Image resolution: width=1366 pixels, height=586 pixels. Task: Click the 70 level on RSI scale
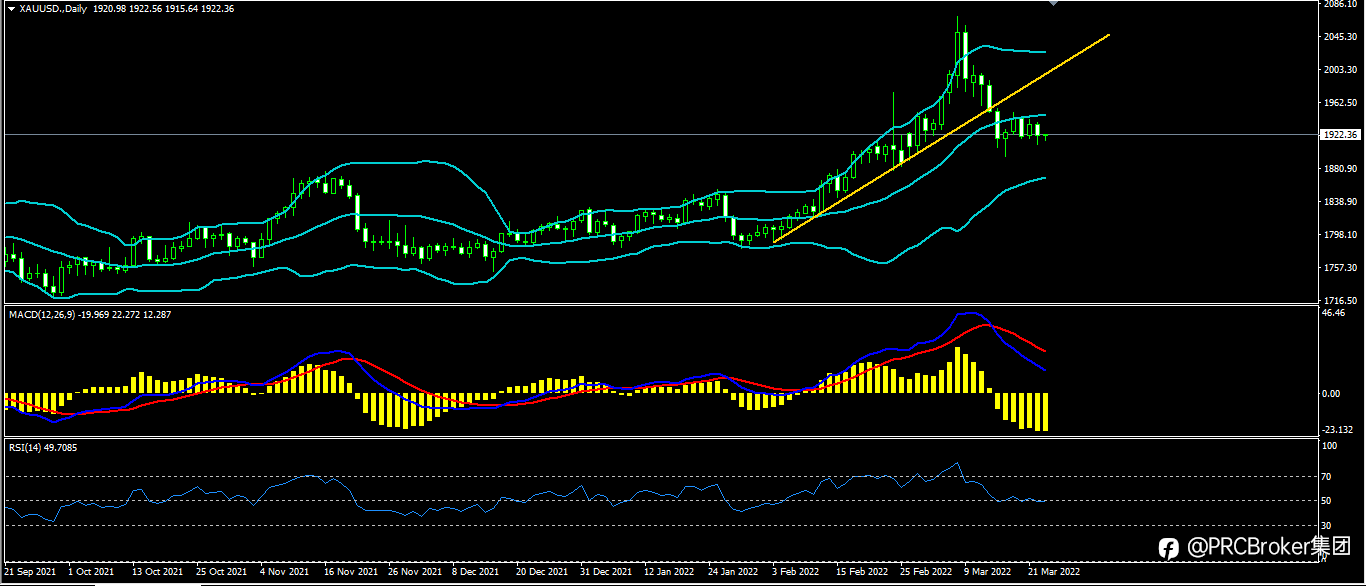(x=1327, y=477)
